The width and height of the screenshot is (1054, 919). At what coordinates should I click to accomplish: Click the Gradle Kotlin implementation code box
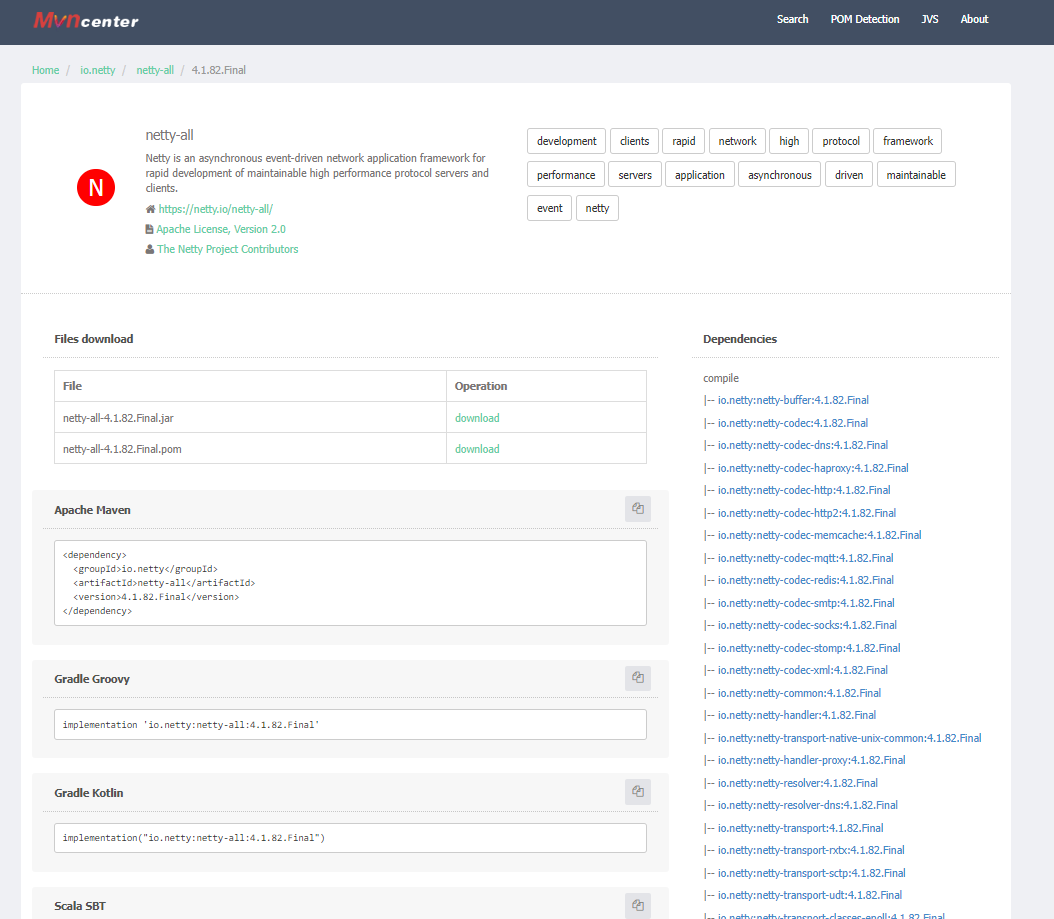point(350,838)
